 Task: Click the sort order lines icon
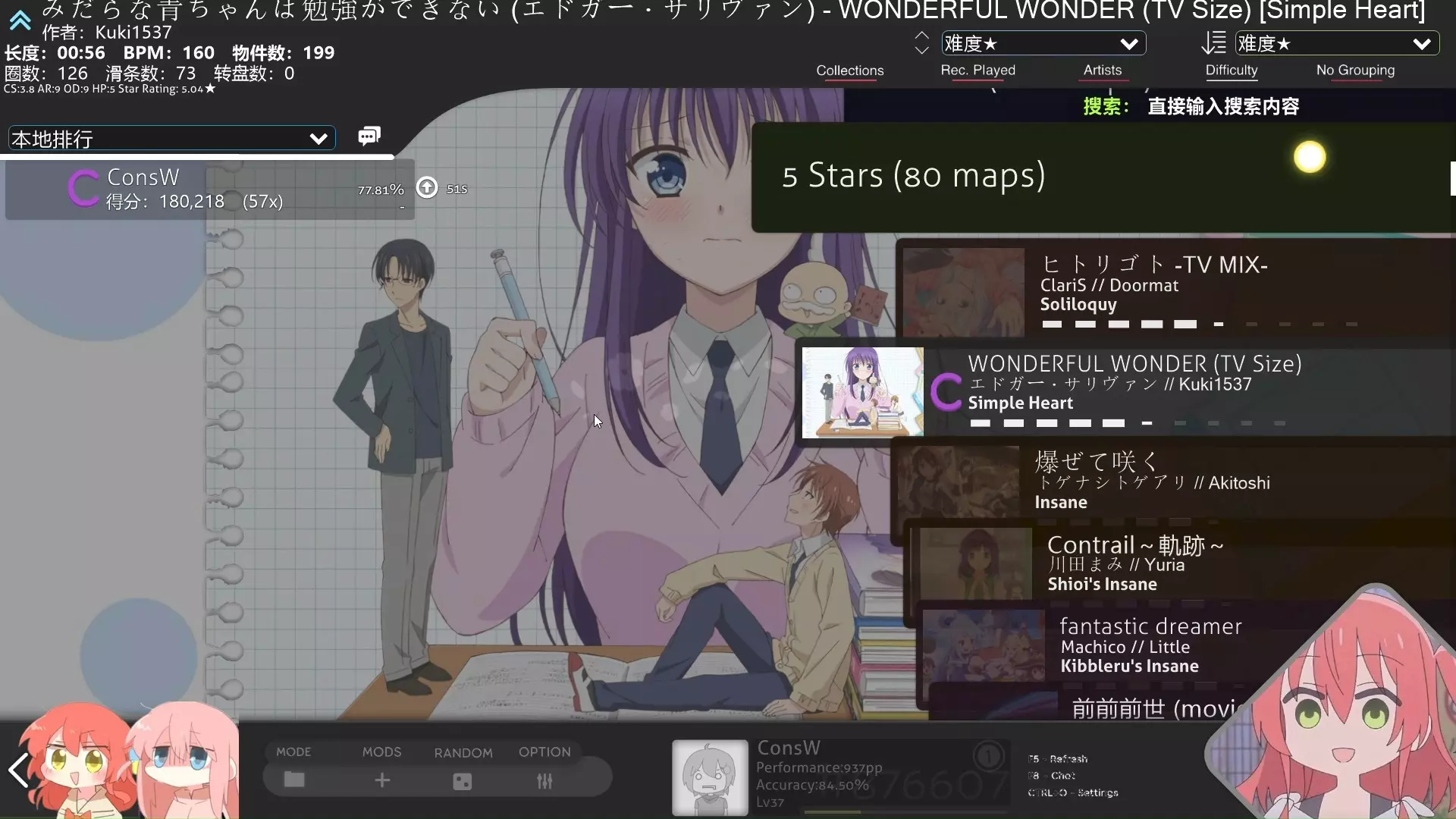pyautogui.click(x=1214, y=43)
